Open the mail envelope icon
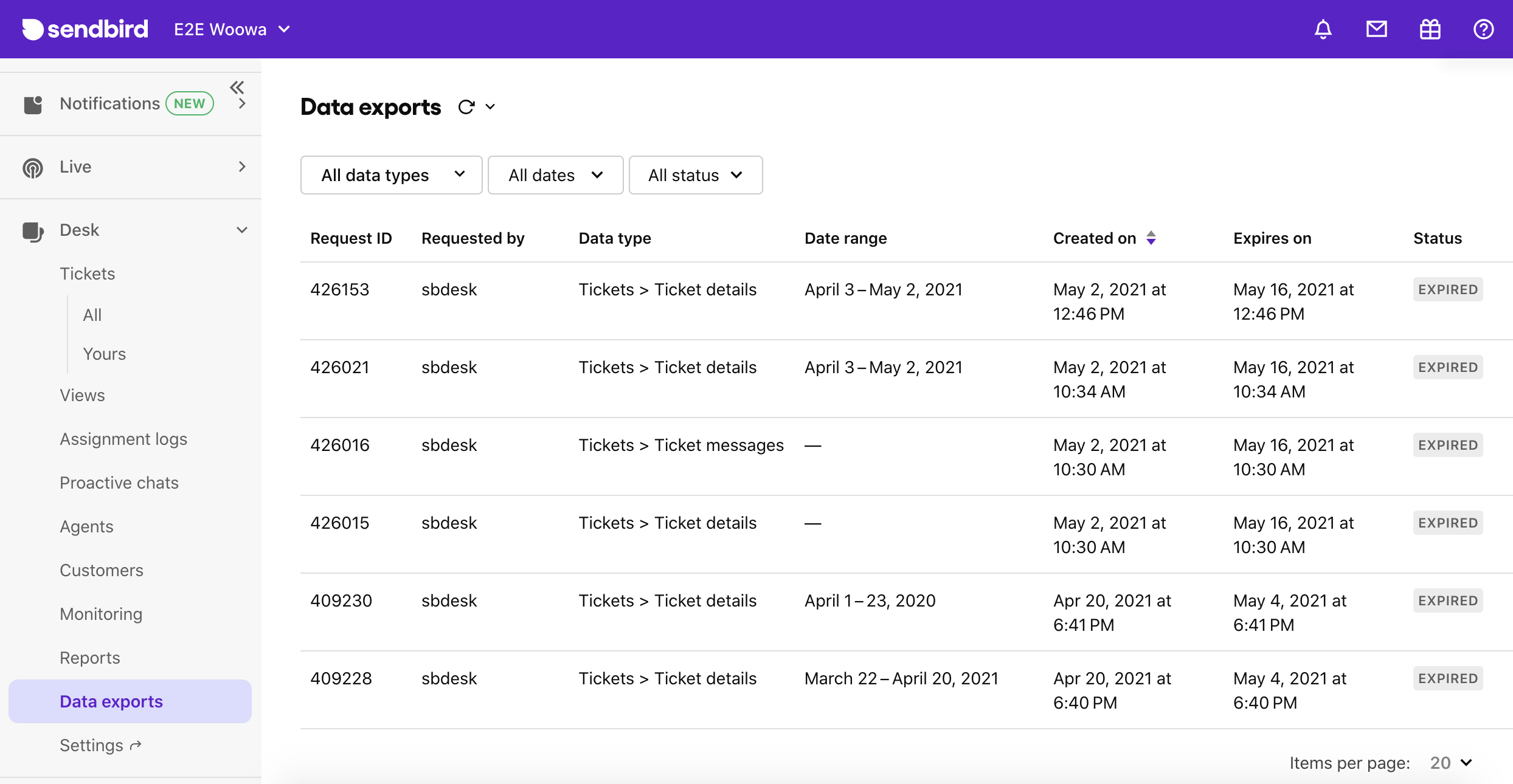Viewport: 1513px width, 784px height. point(1376,29)
